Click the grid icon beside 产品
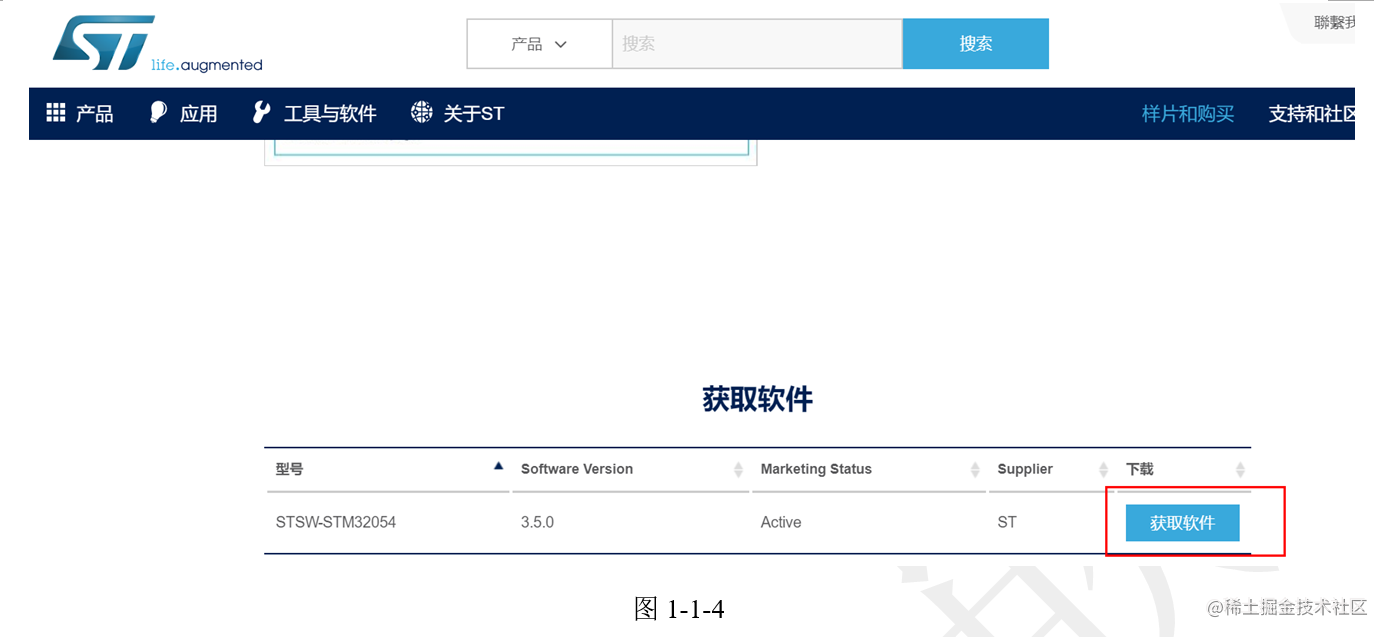Image resolution: width=1387 pixels, height=637 pixels. pos(56,113)
